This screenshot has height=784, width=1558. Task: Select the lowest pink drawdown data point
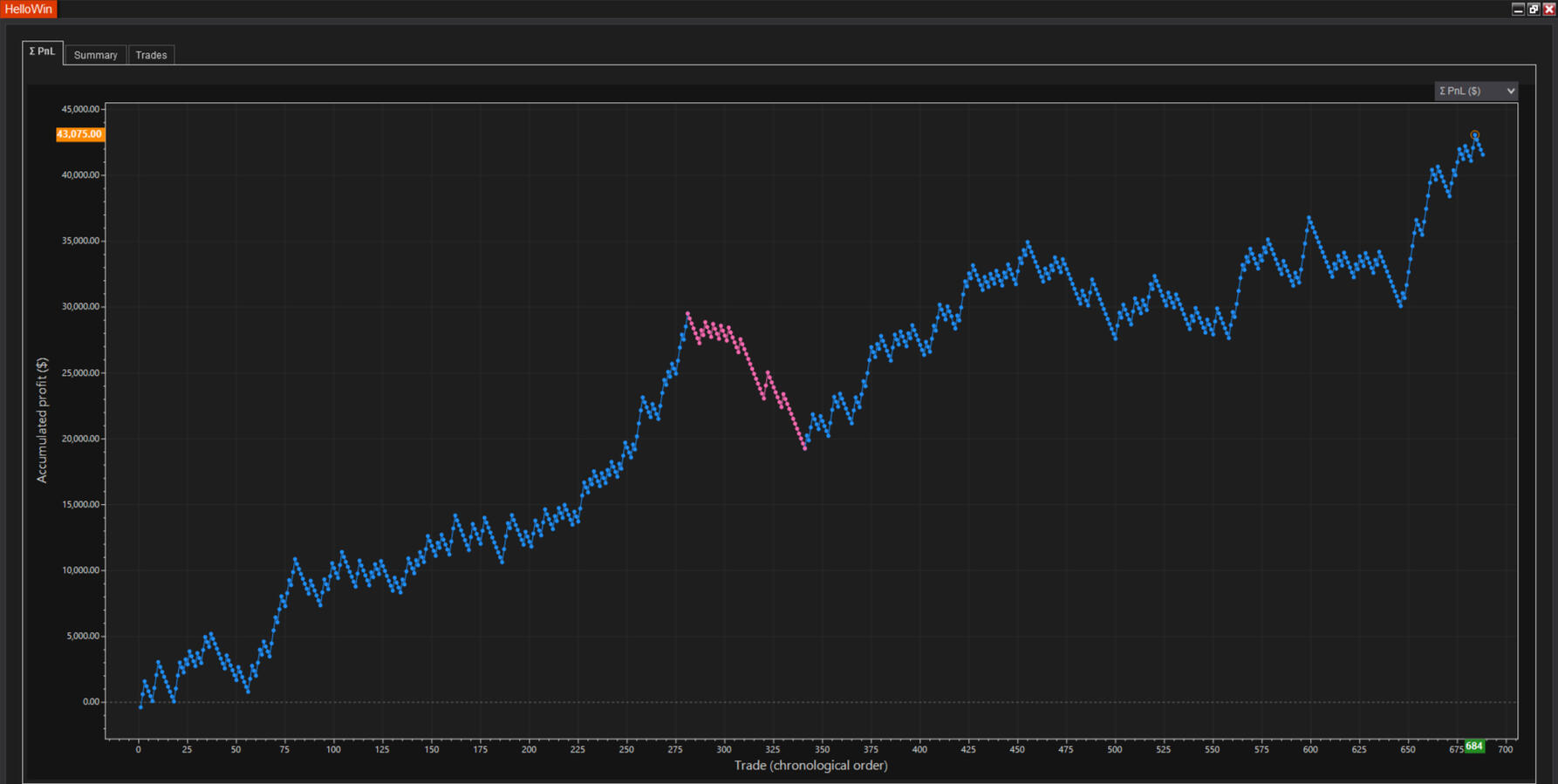point(804,448)
